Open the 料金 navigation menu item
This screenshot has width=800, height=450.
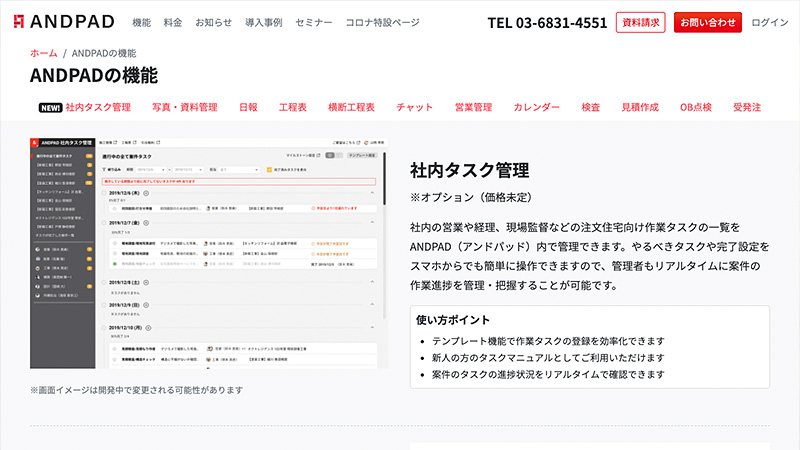173,22
